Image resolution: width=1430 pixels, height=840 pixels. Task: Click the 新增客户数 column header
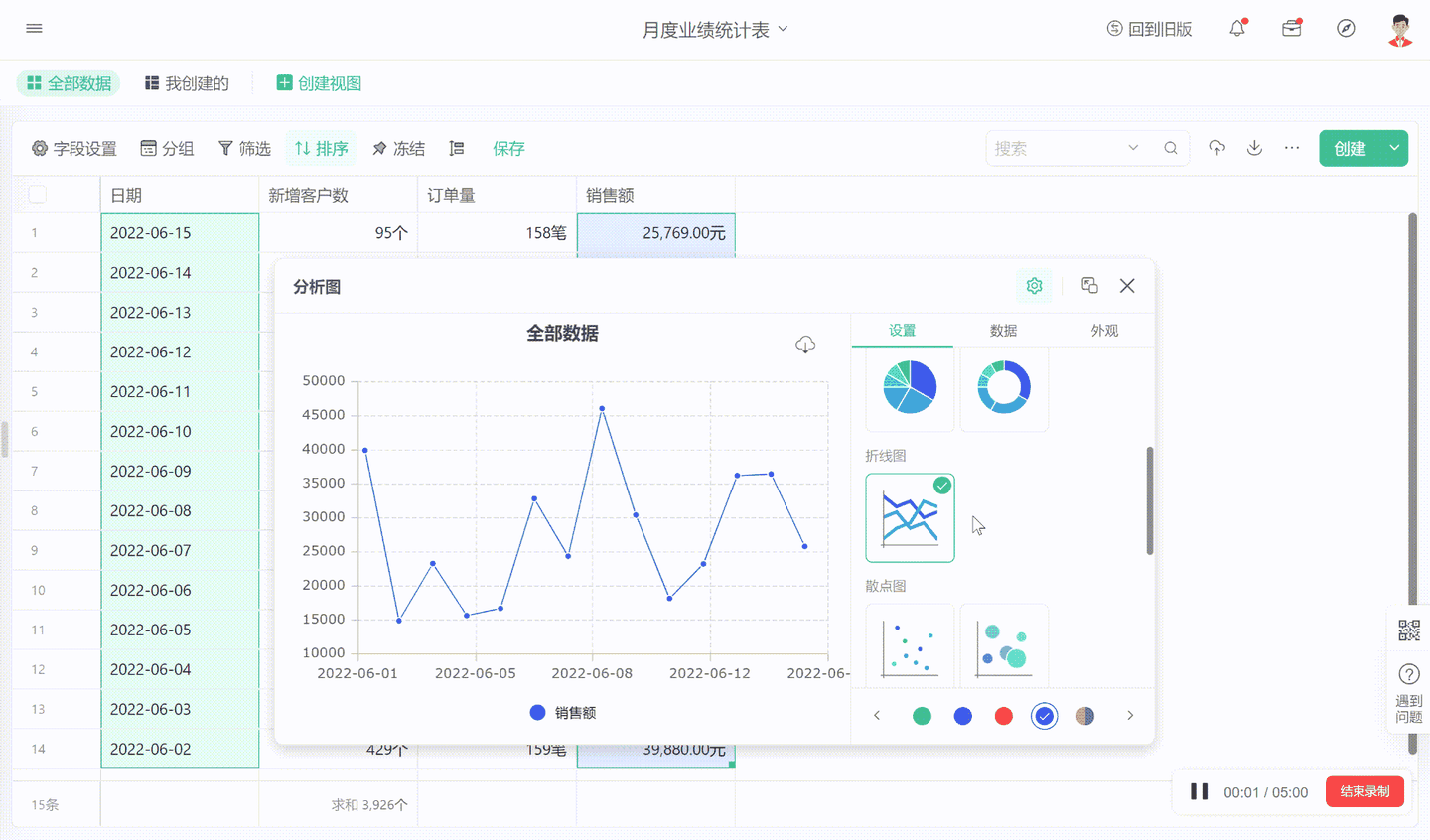[339, 195]
